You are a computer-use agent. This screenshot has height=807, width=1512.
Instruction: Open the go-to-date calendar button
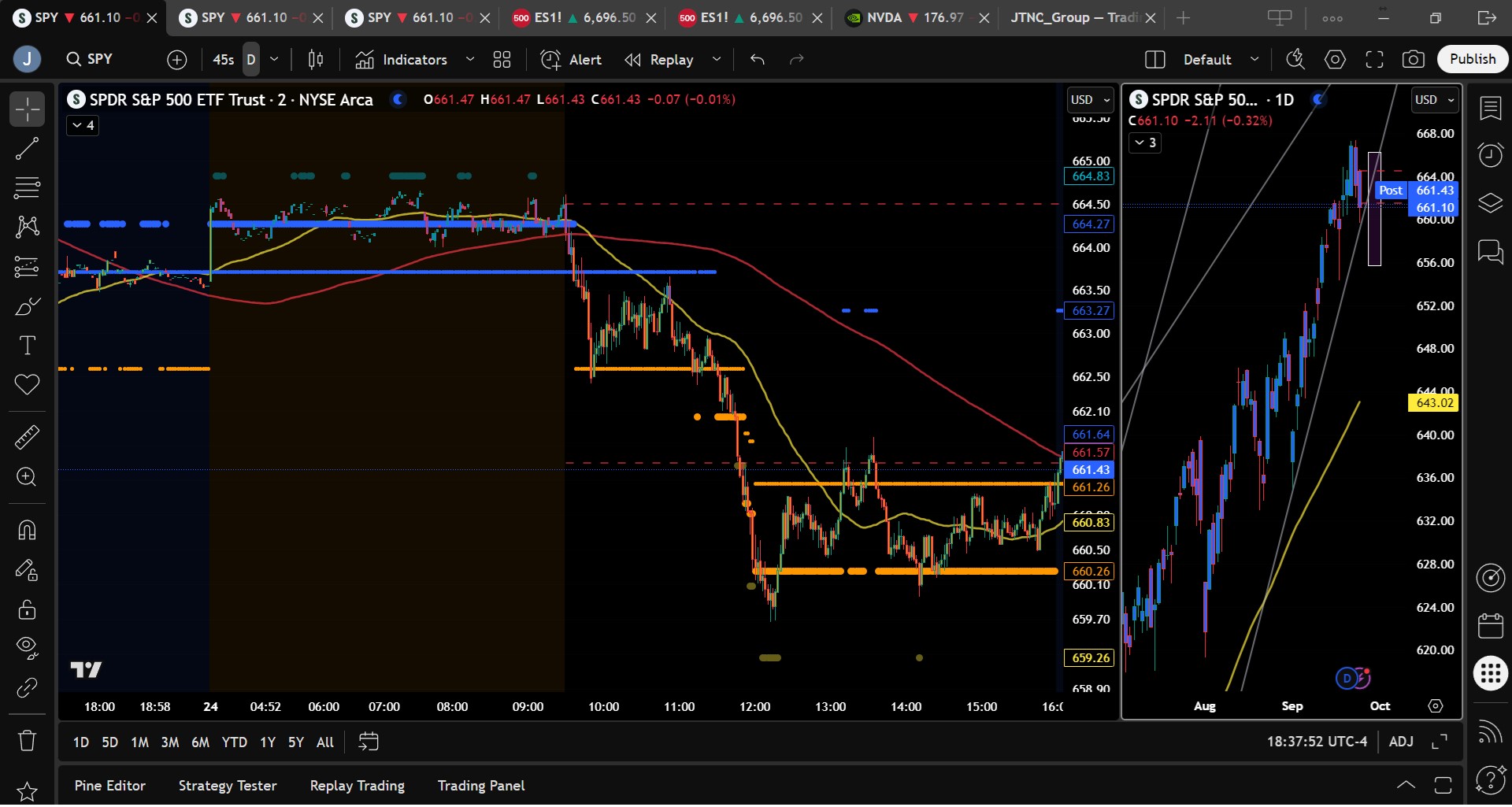(369, 742)
